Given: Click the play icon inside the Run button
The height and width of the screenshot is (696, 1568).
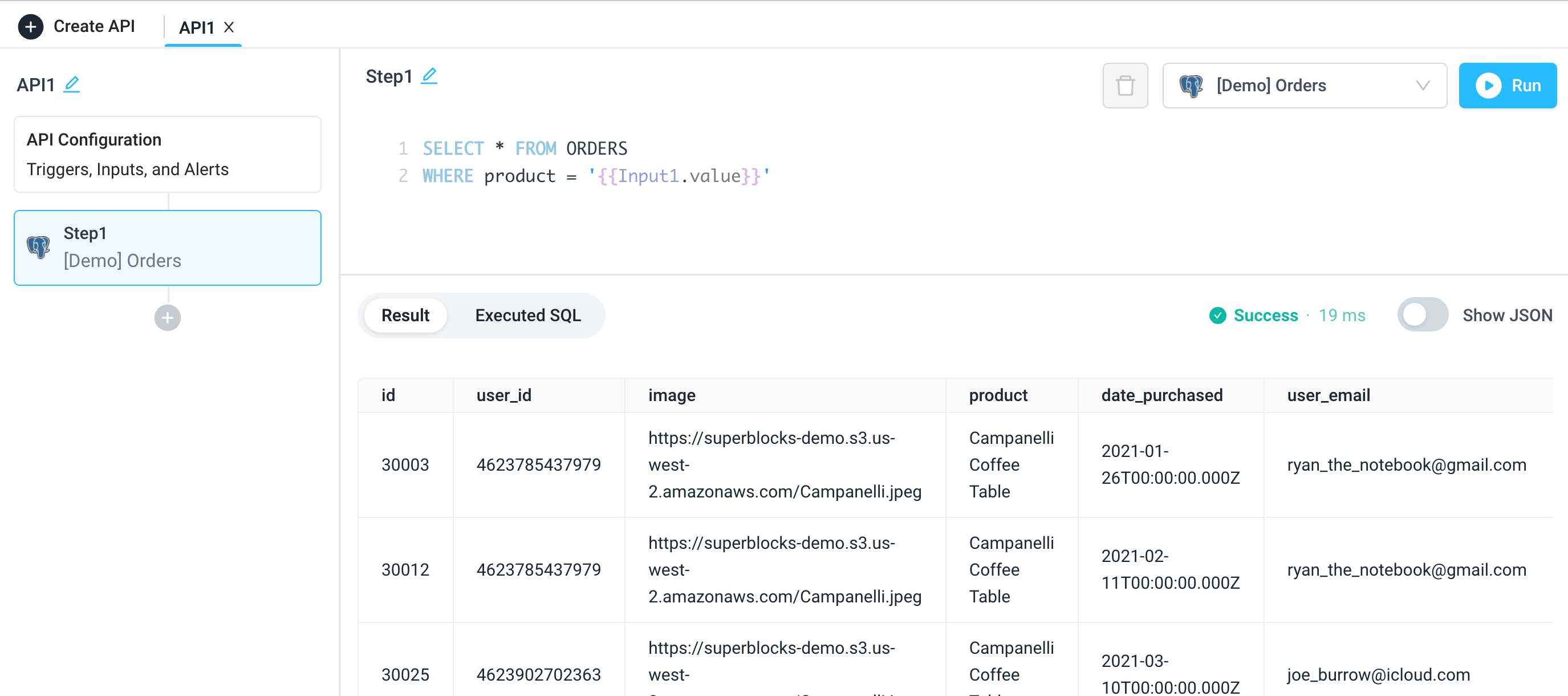Looking at the screenshot, I should pos(1489,85).
